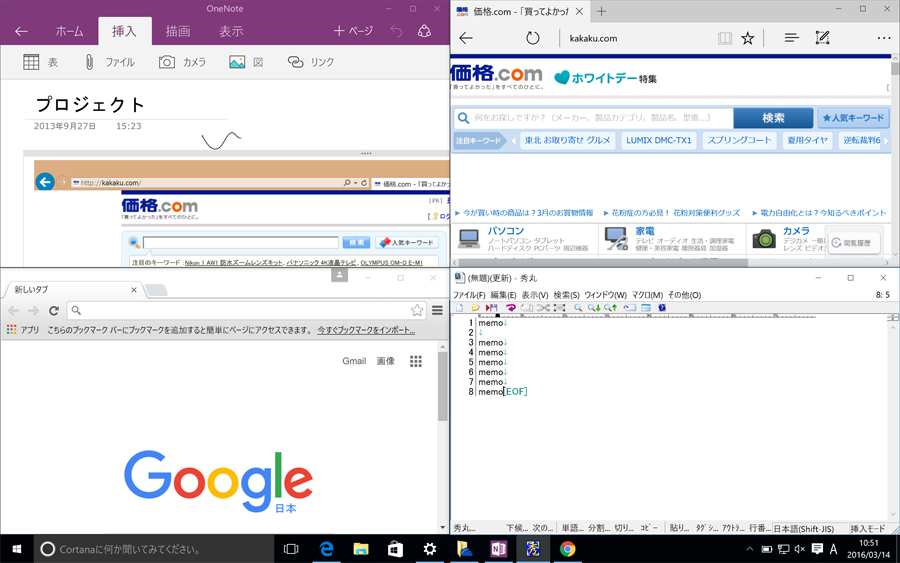Attach a file via paperclip icon

click(89, 62)
